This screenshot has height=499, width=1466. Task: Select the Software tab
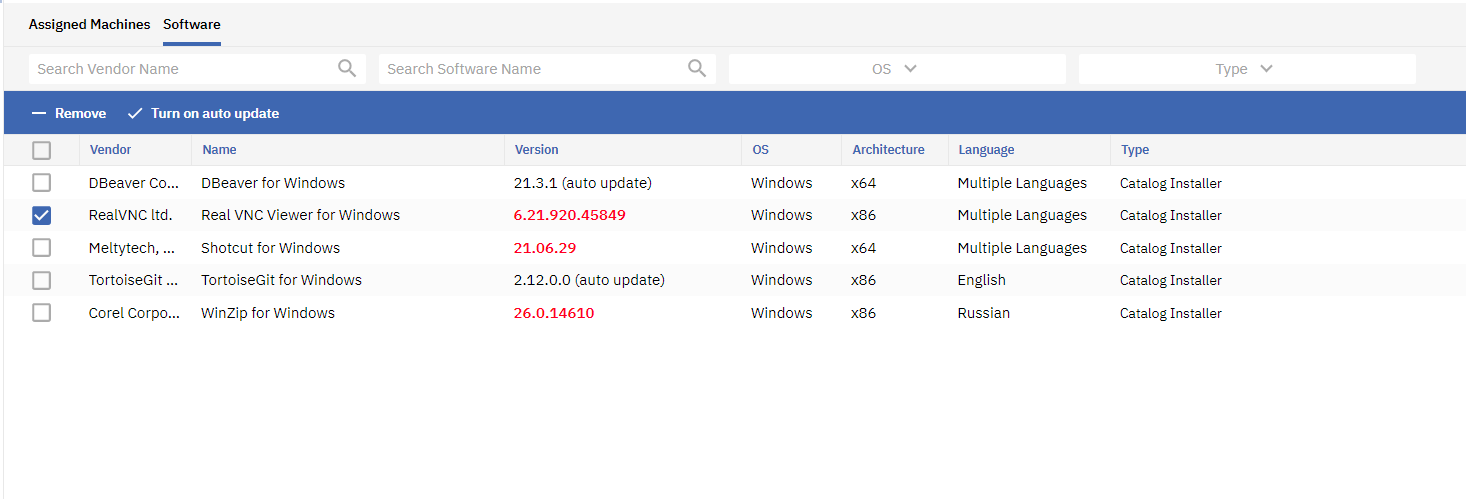(x=192, y=24)
